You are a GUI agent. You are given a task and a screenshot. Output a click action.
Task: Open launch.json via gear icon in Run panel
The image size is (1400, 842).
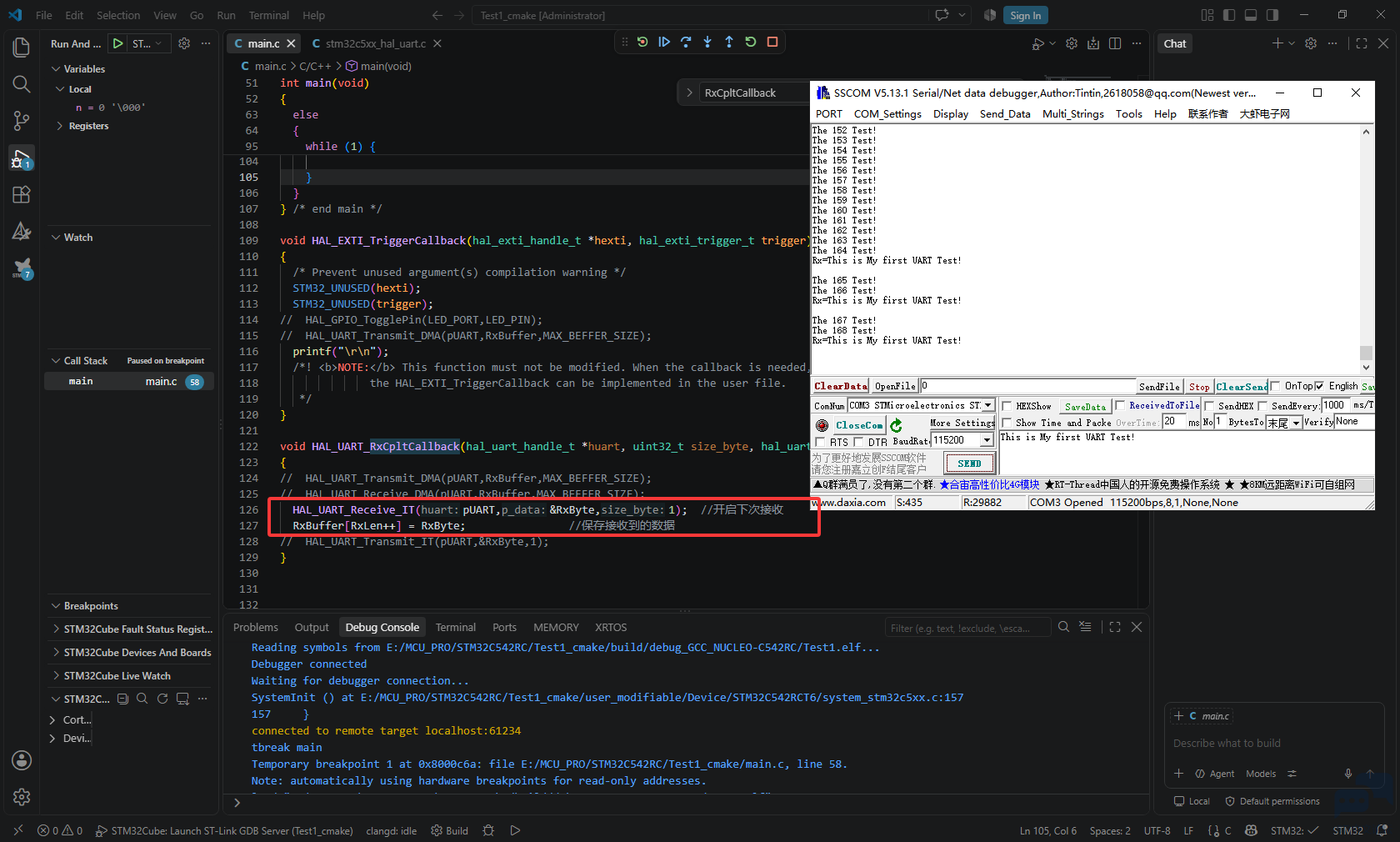[184, 43]
